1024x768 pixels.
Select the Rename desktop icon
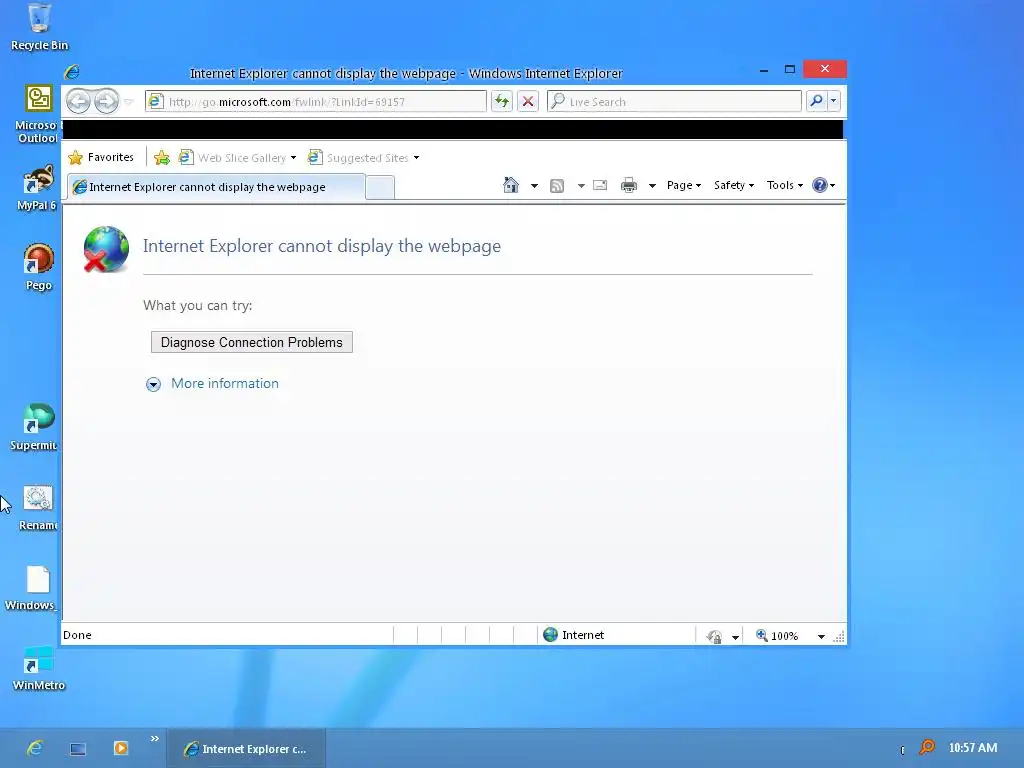[37, 507]
